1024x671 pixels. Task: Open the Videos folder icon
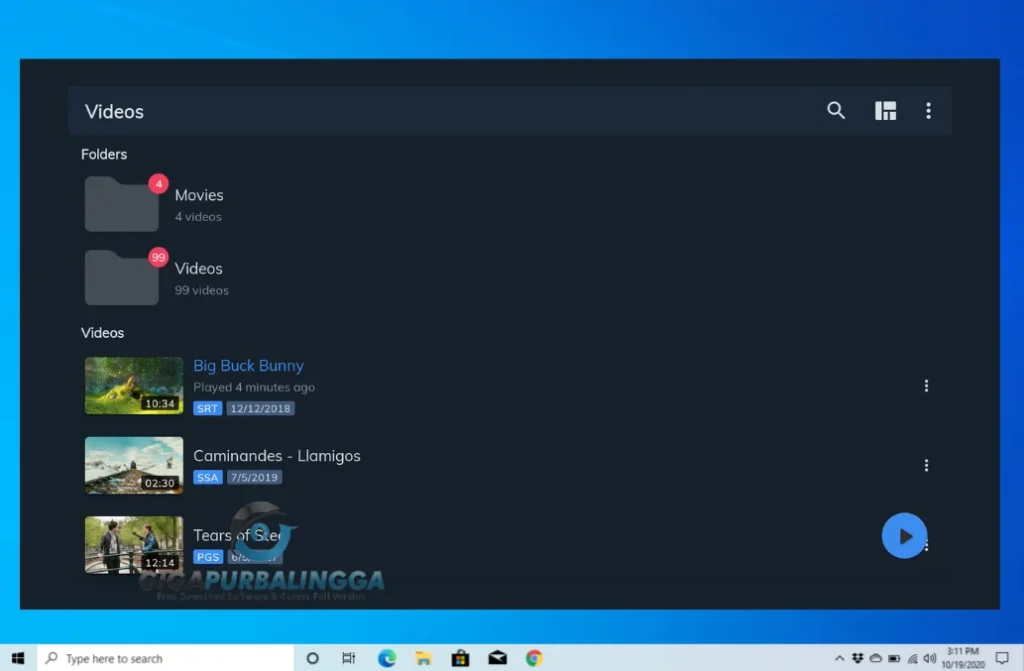[121, 277]
